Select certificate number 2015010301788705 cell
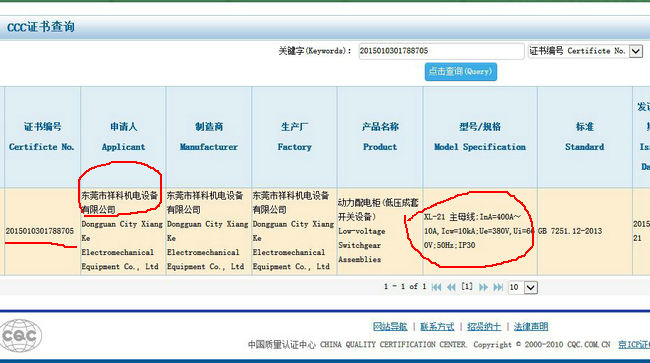 click(40, 231)
